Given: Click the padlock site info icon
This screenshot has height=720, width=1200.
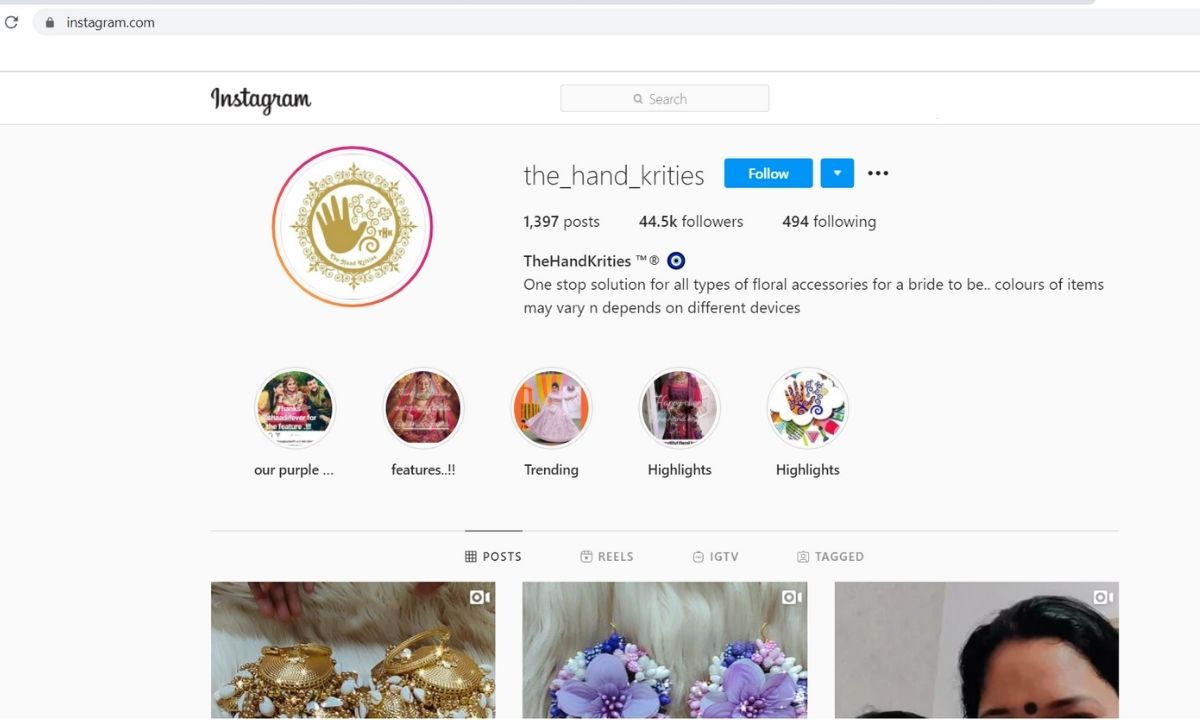Looking at the screenshot, I should [x=49, y=22].
